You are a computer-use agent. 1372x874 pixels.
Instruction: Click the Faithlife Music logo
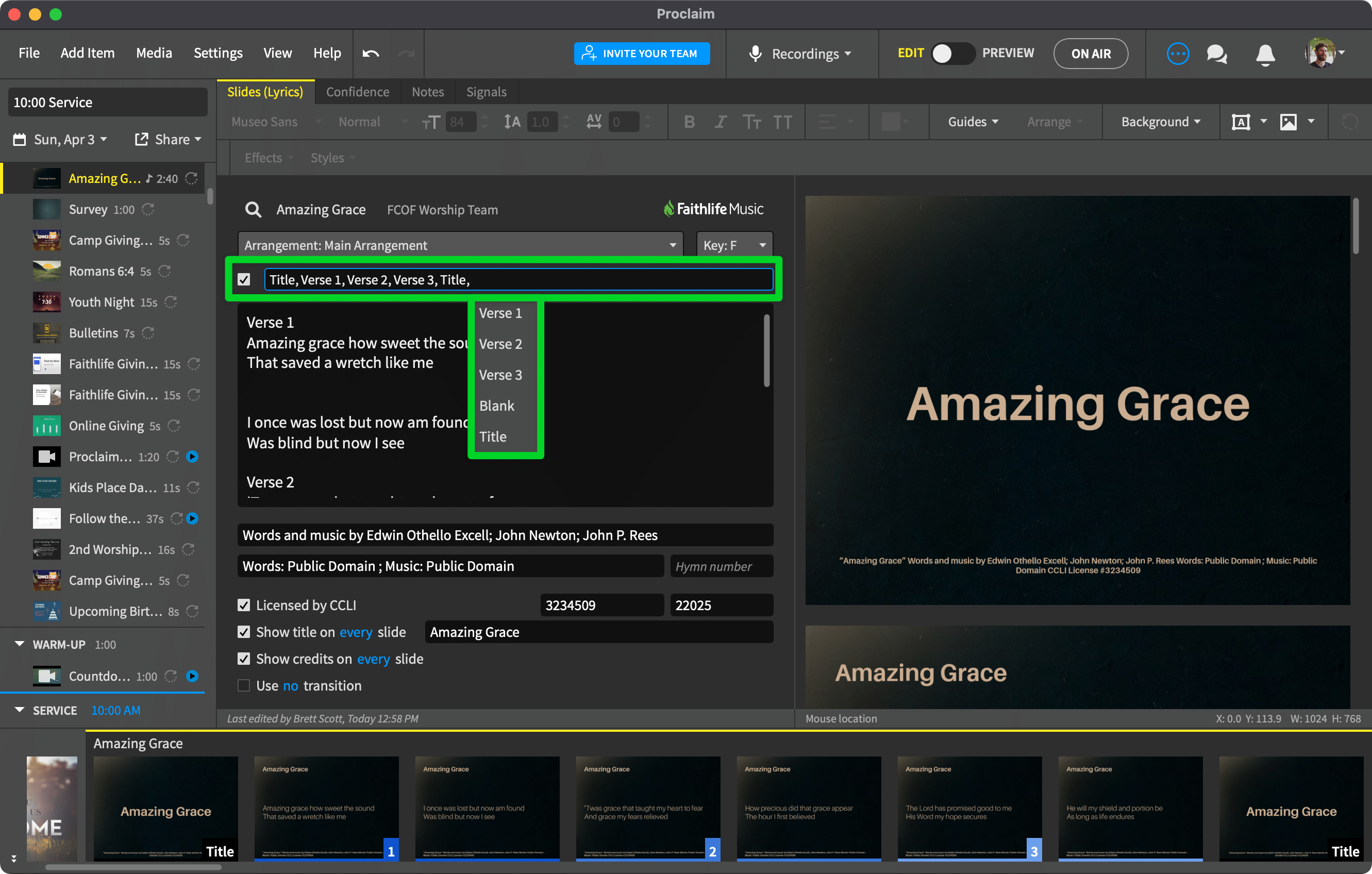(x=713, y=209)
